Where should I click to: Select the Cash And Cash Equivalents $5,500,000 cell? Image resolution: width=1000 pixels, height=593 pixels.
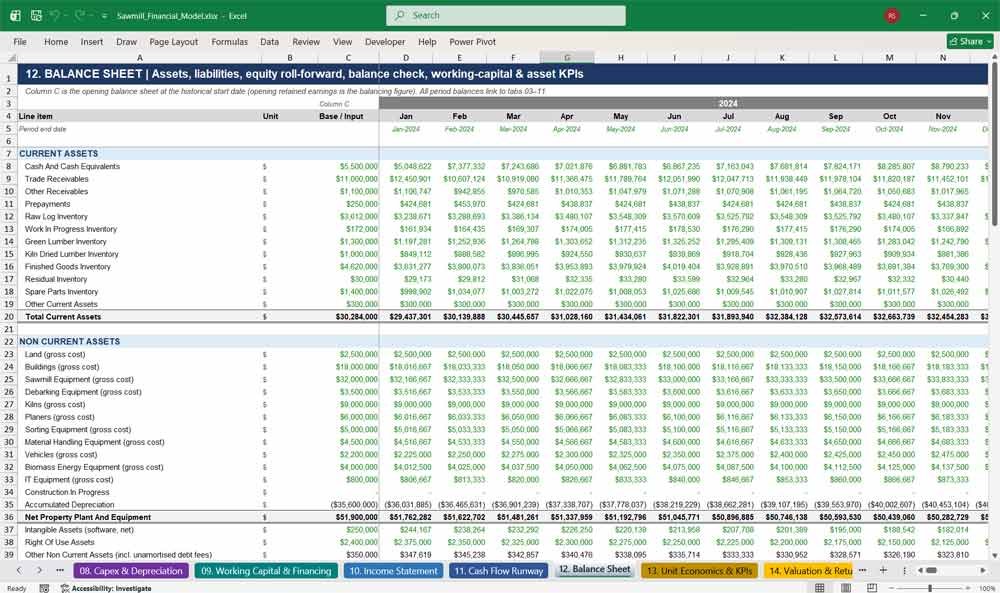coord(348,166)
